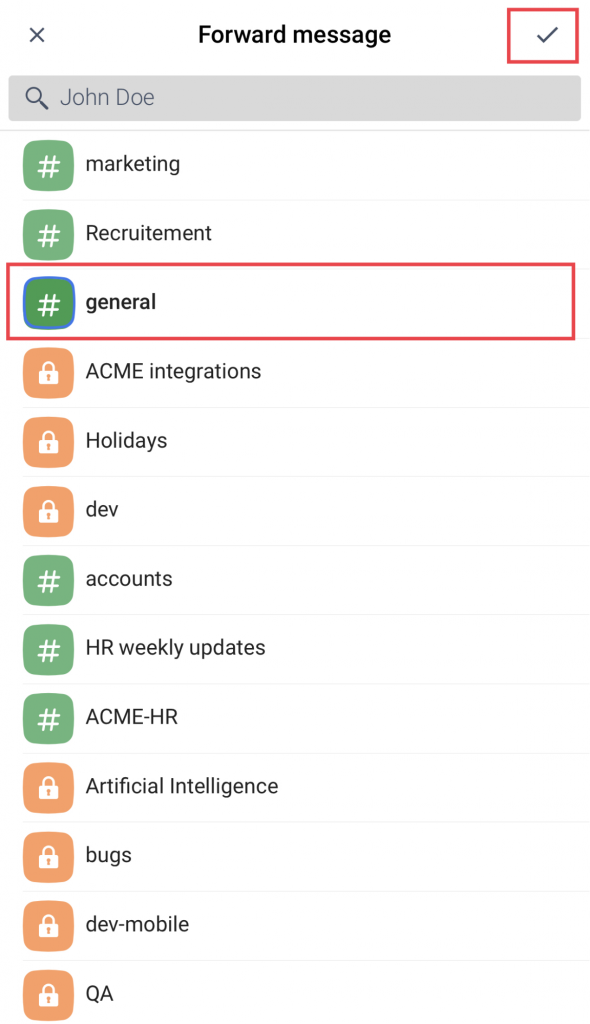Click the hash icon for accounts channel
Screen dimensions: 590x1024
[x=47, y=579]
